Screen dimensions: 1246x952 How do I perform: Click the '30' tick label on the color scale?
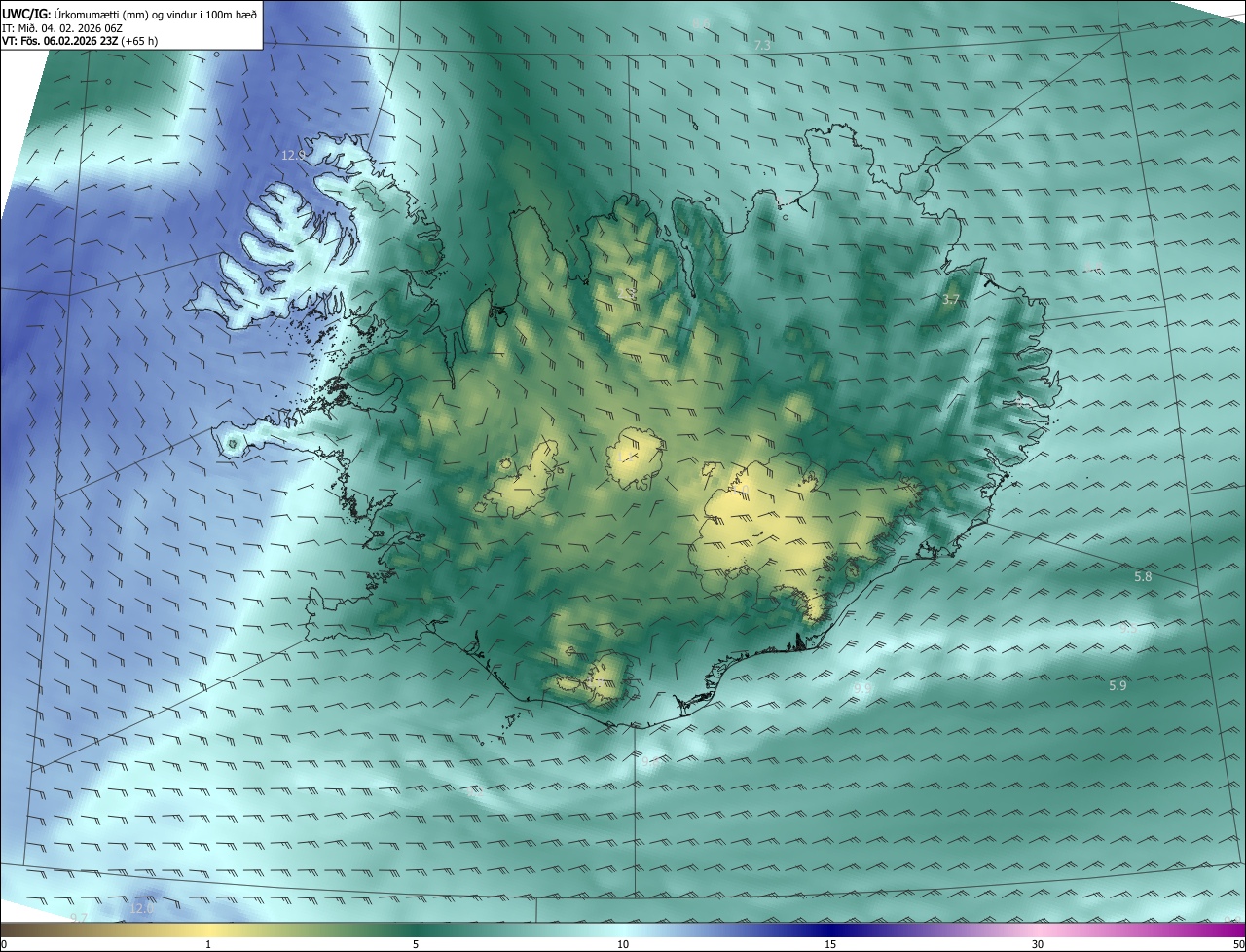tap(1038, 944)
